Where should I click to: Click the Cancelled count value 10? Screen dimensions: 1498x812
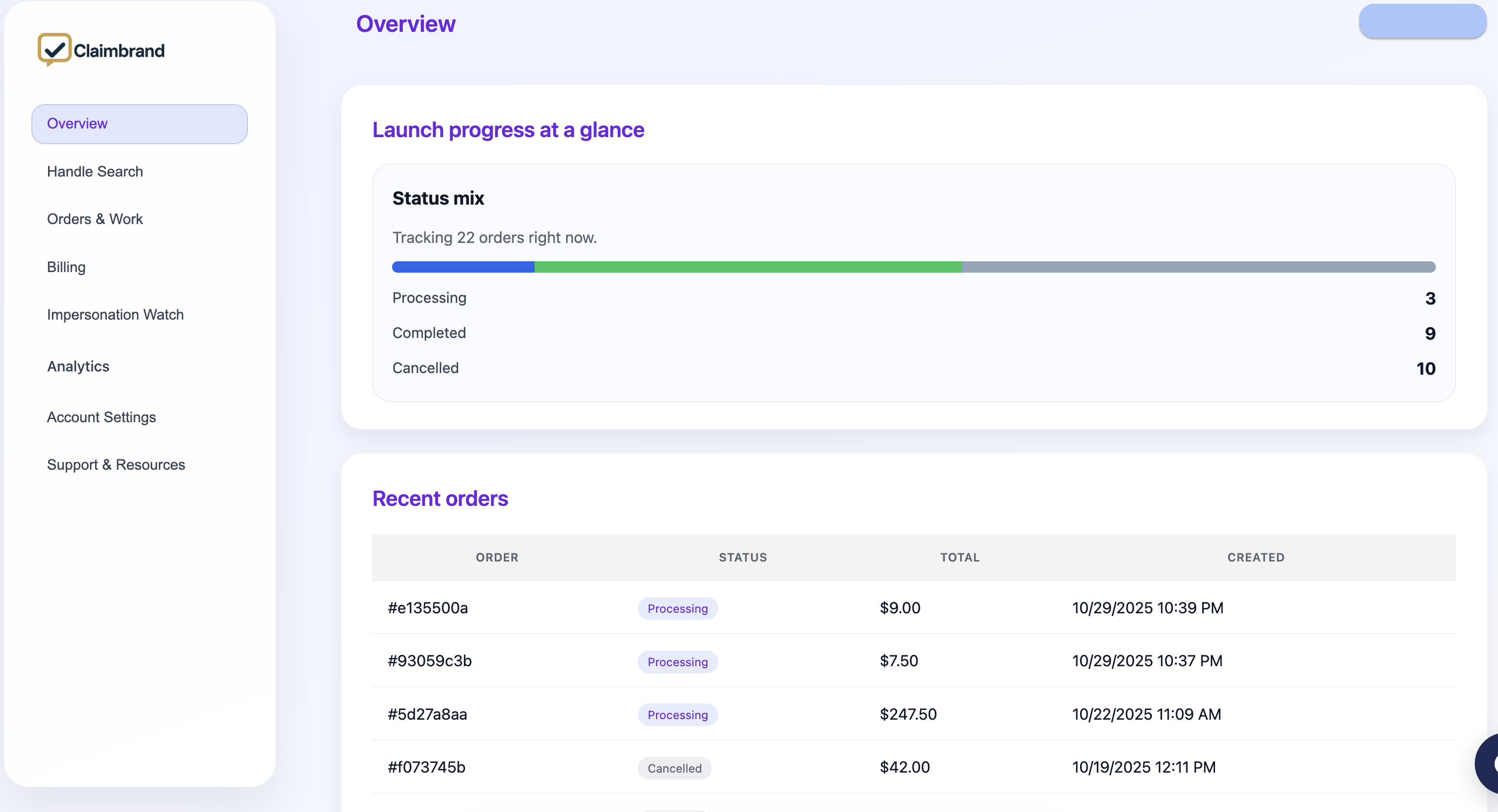pyautogui.click(x=1426, y=369)
